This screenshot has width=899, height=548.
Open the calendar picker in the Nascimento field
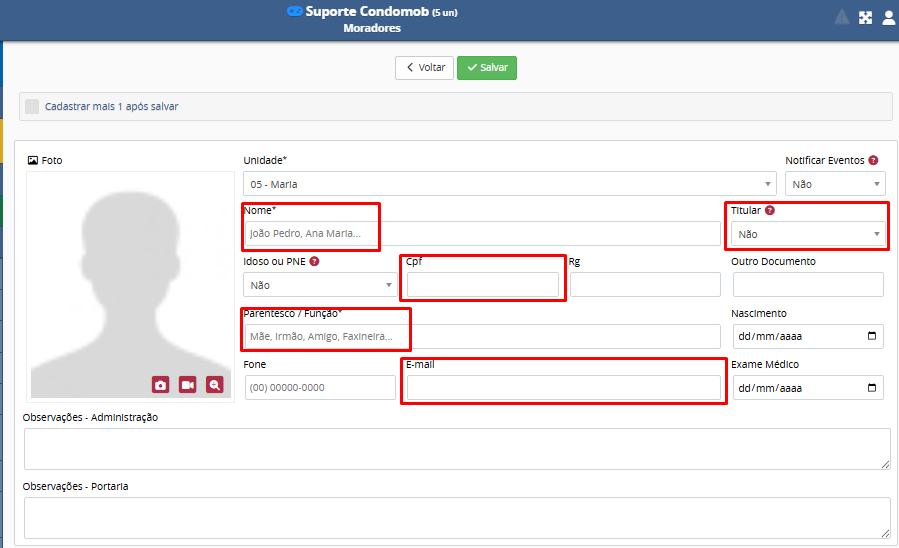872,337
